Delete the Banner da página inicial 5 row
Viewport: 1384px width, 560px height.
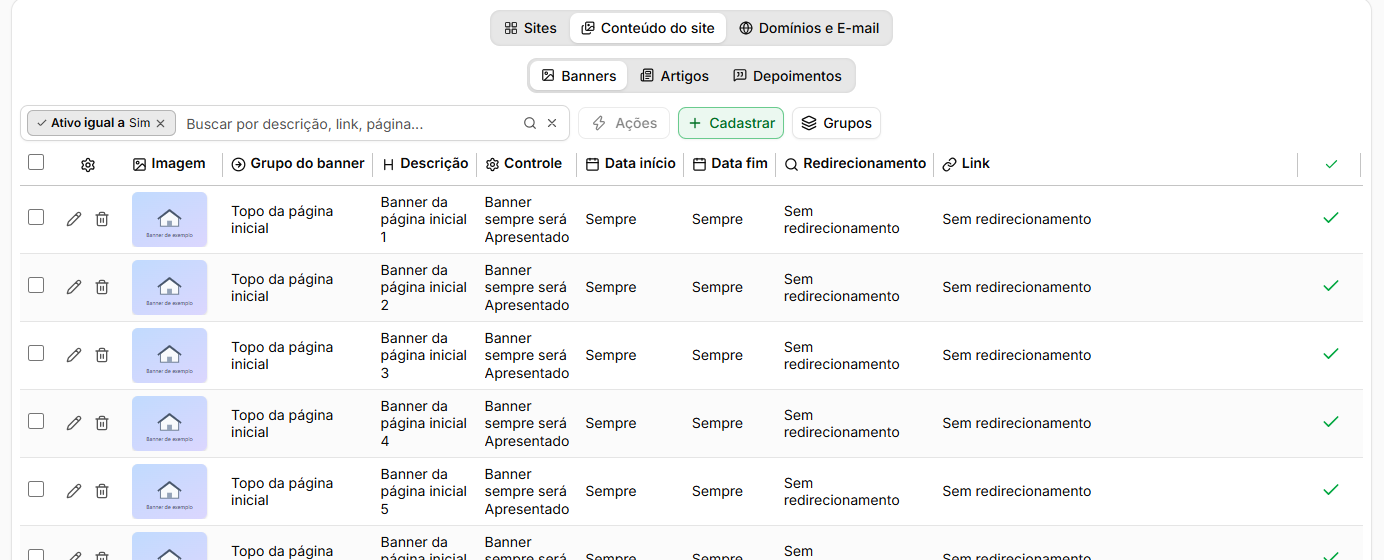click(x=102, y=491)
